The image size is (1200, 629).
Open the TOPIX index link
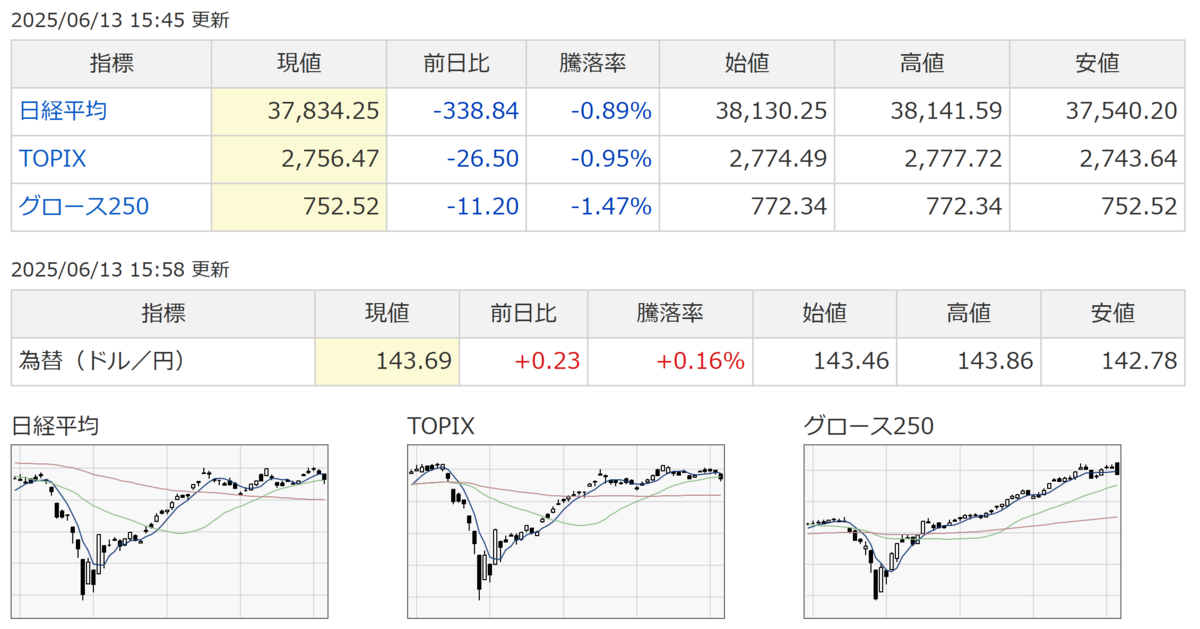point(52,159)
